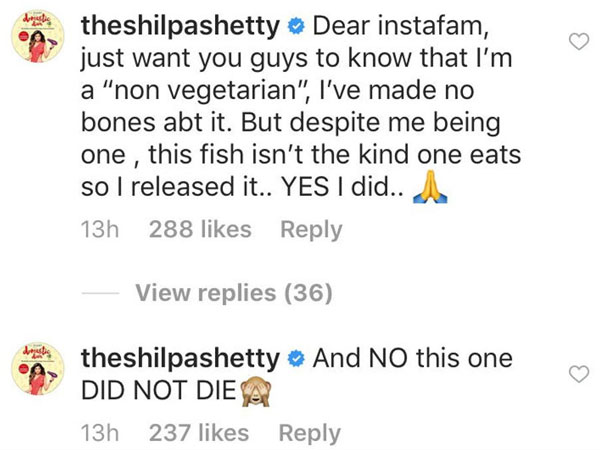Click verified badge next to "And NO"
Screen dimensions: 600x450
[295, 359]
